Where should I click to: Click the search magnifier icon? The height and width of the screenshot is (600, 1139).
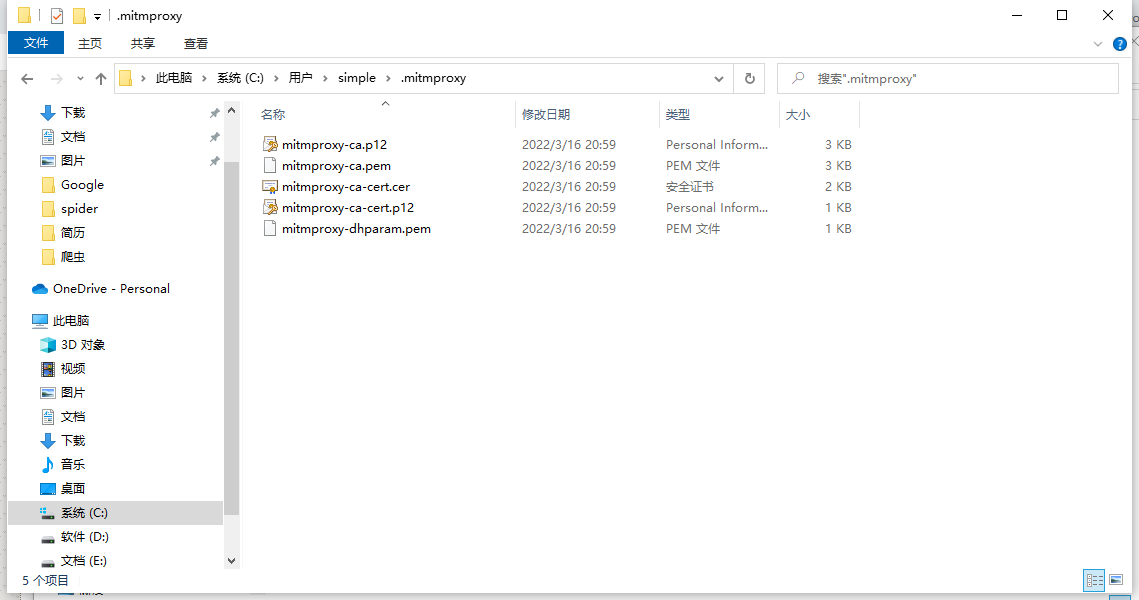coord(798,78)
